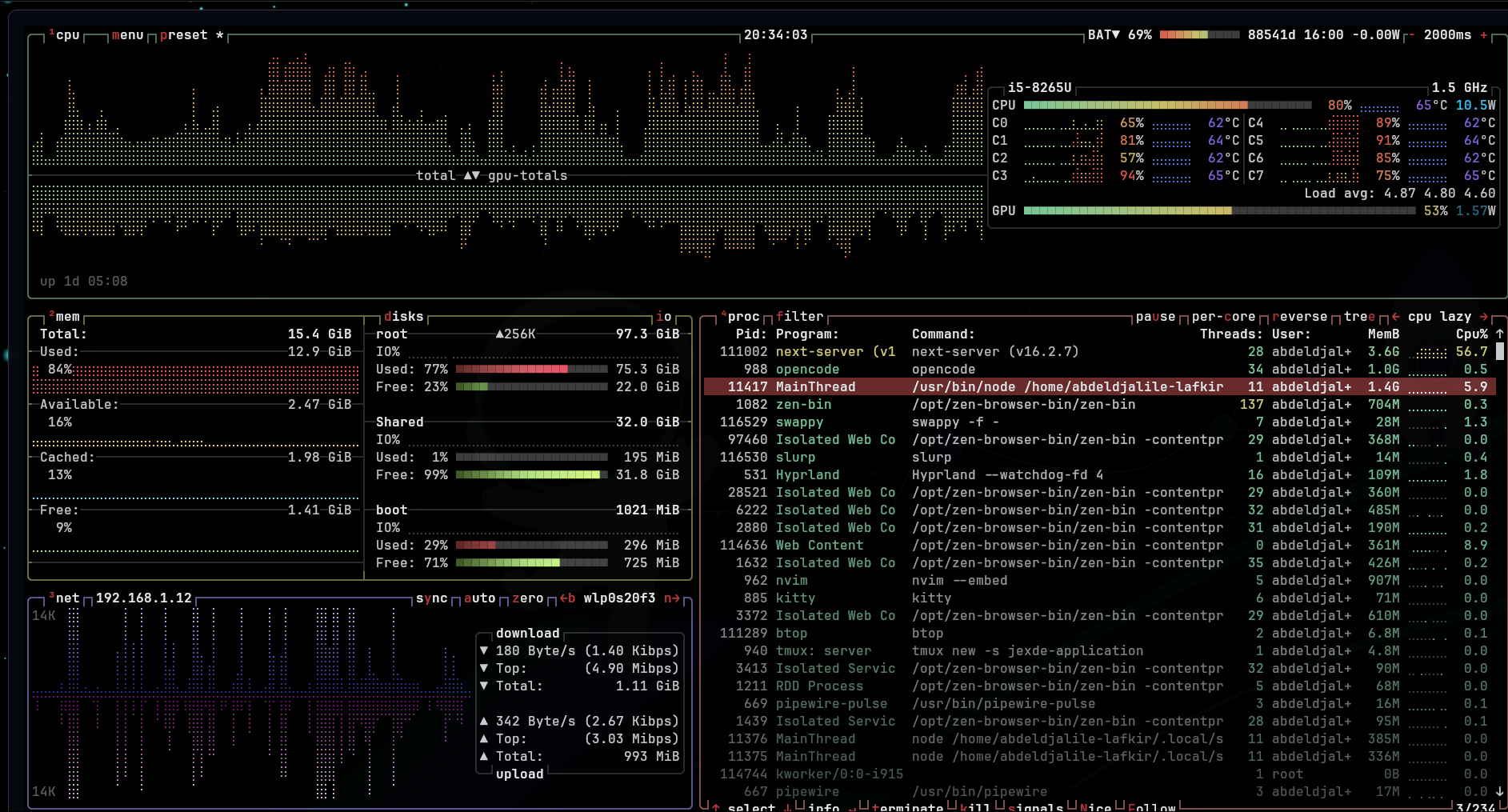1508x812 pixels.
Task: Toggle the proc box label
Action: (740, 317)
